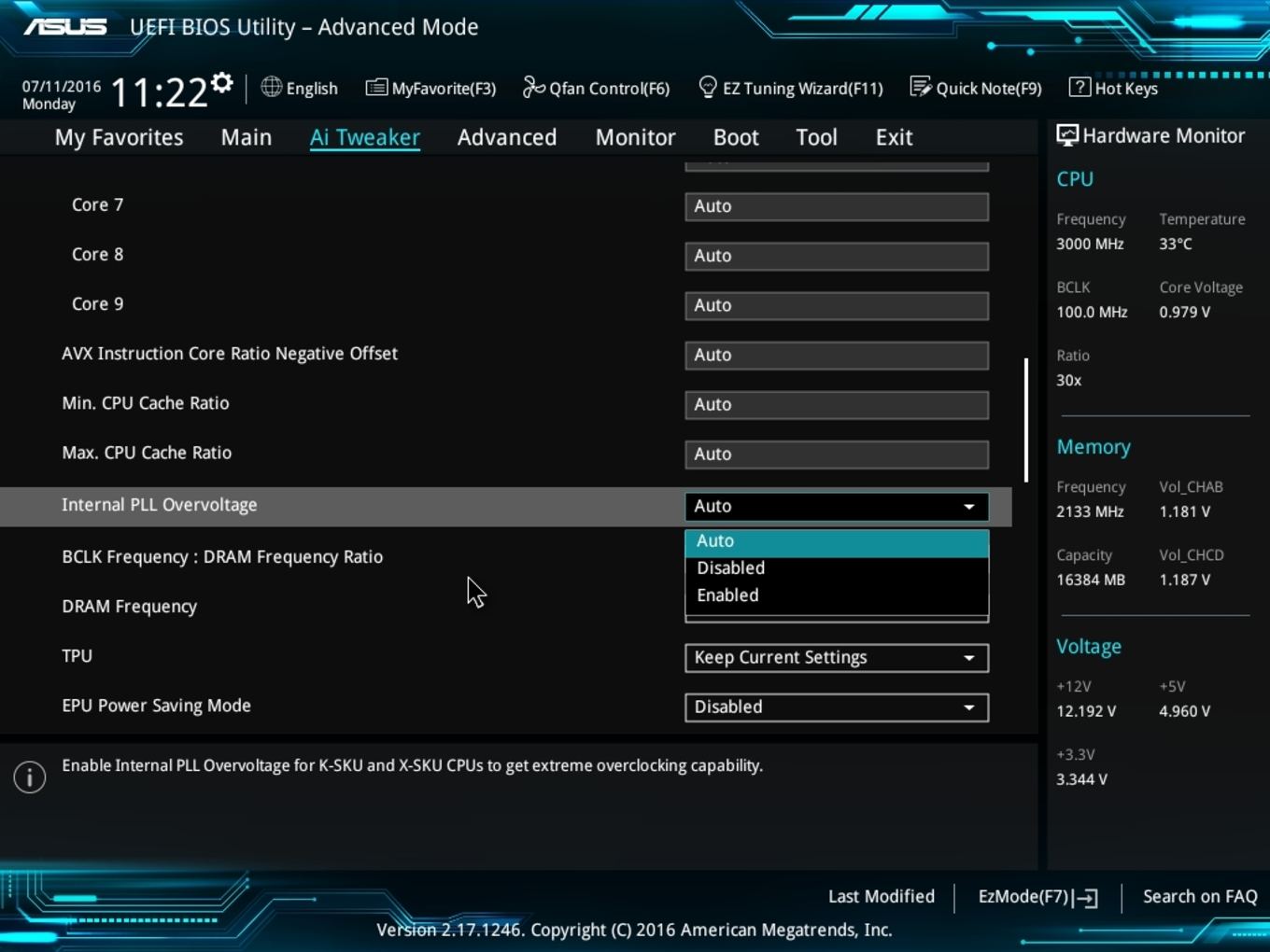Viewport: 1270px width, 952px height.
Task: Open the Tool tab
Action: pyautogui.click(x=816, y=137)
